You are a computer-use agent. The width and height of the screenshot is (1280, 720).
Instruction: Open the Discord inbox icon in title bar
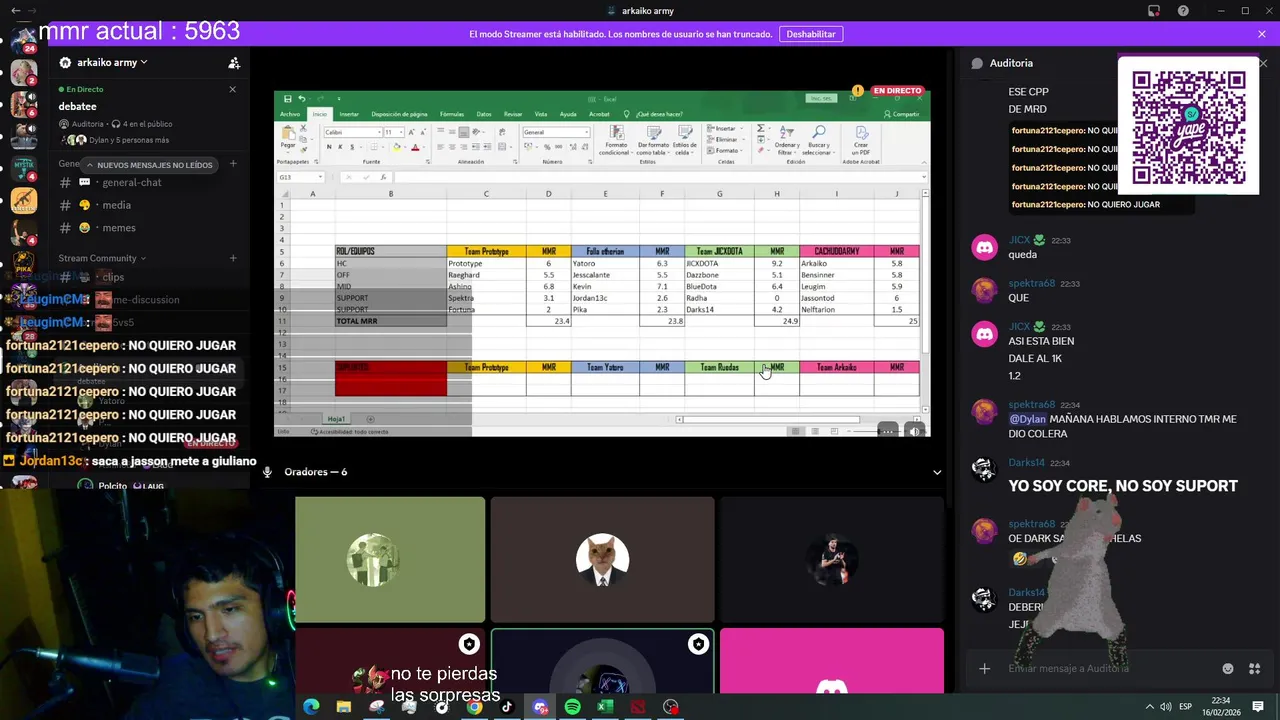(1154, 11)
